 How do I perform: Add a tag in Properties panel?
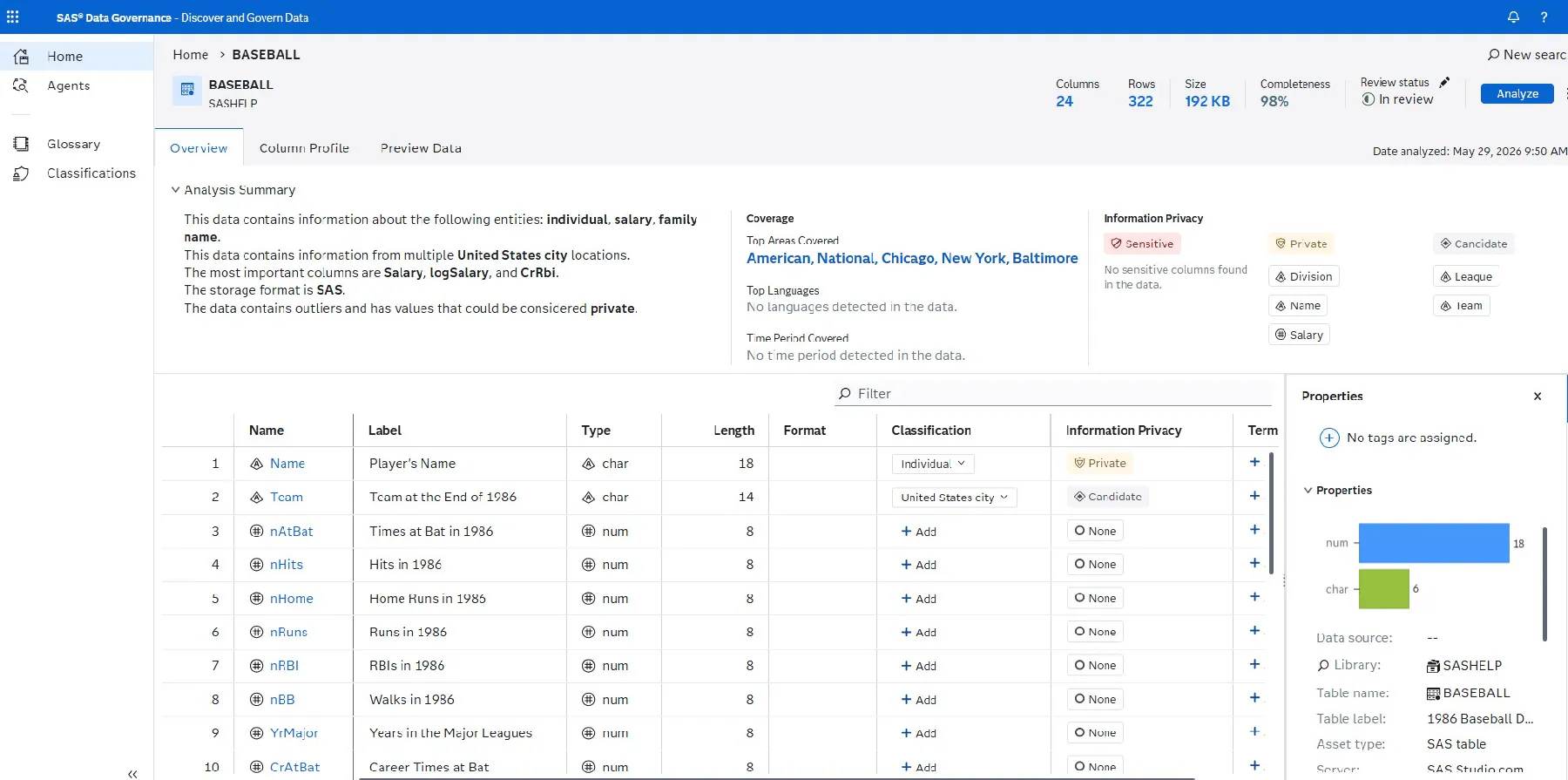[x=1329, y=437]
